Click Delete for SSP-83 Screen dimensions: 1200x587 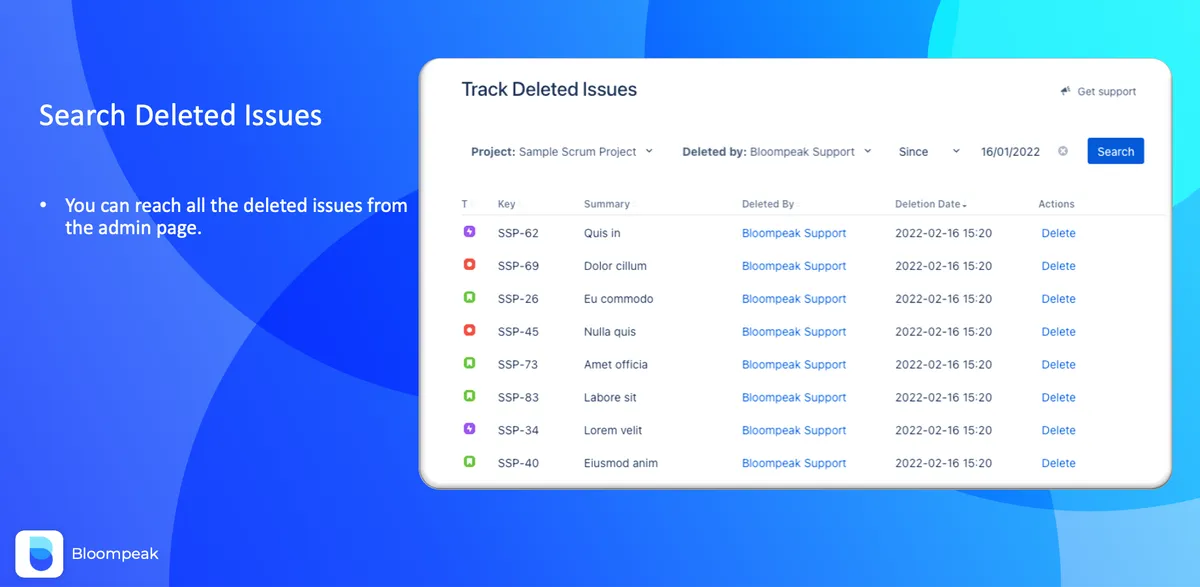1058,398
